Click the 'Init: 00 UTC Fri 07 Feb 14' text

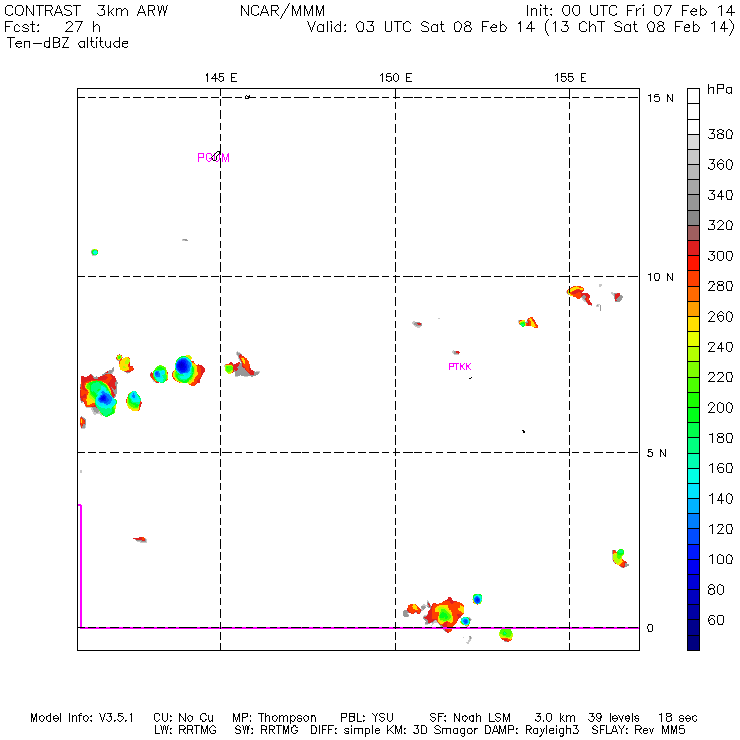pos(630,11)
